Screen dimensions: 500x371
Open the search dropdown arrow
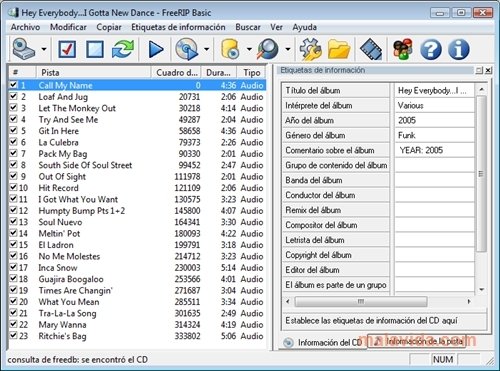(288, 49)
